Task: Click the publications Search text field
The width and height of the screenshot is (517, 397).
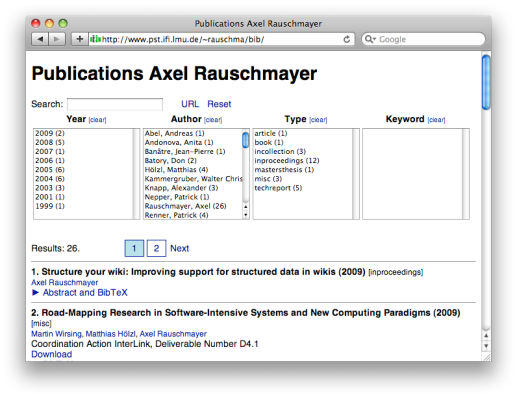Action: [115, 104]
